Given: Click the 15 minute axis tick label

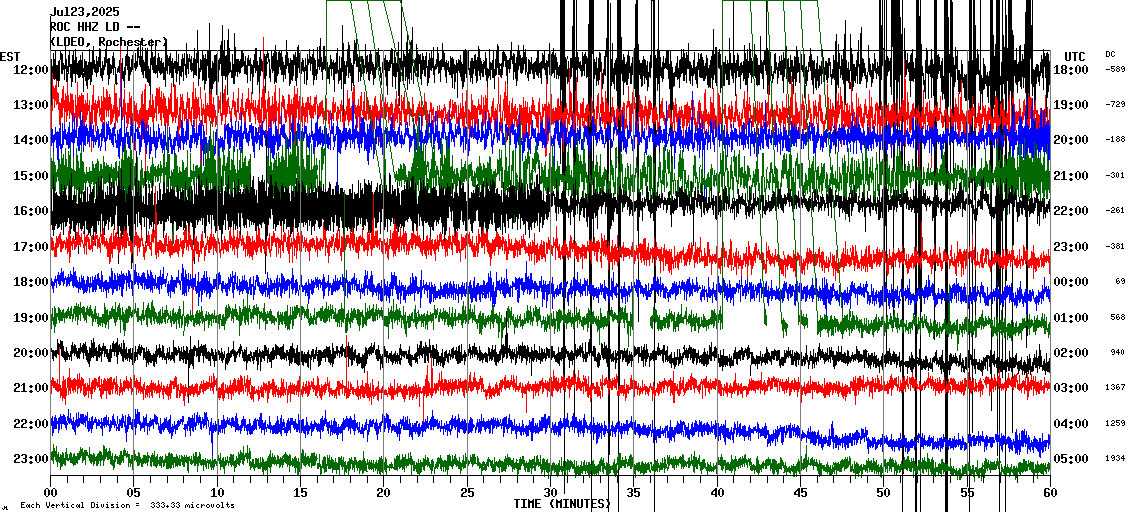Looking at the screenshot, I should 301,493.
